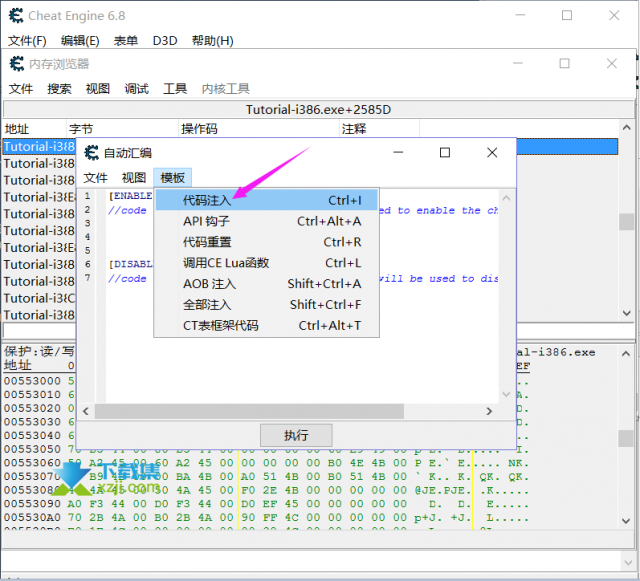Click disassembler scrollbar up arrow

pos(627,128)
